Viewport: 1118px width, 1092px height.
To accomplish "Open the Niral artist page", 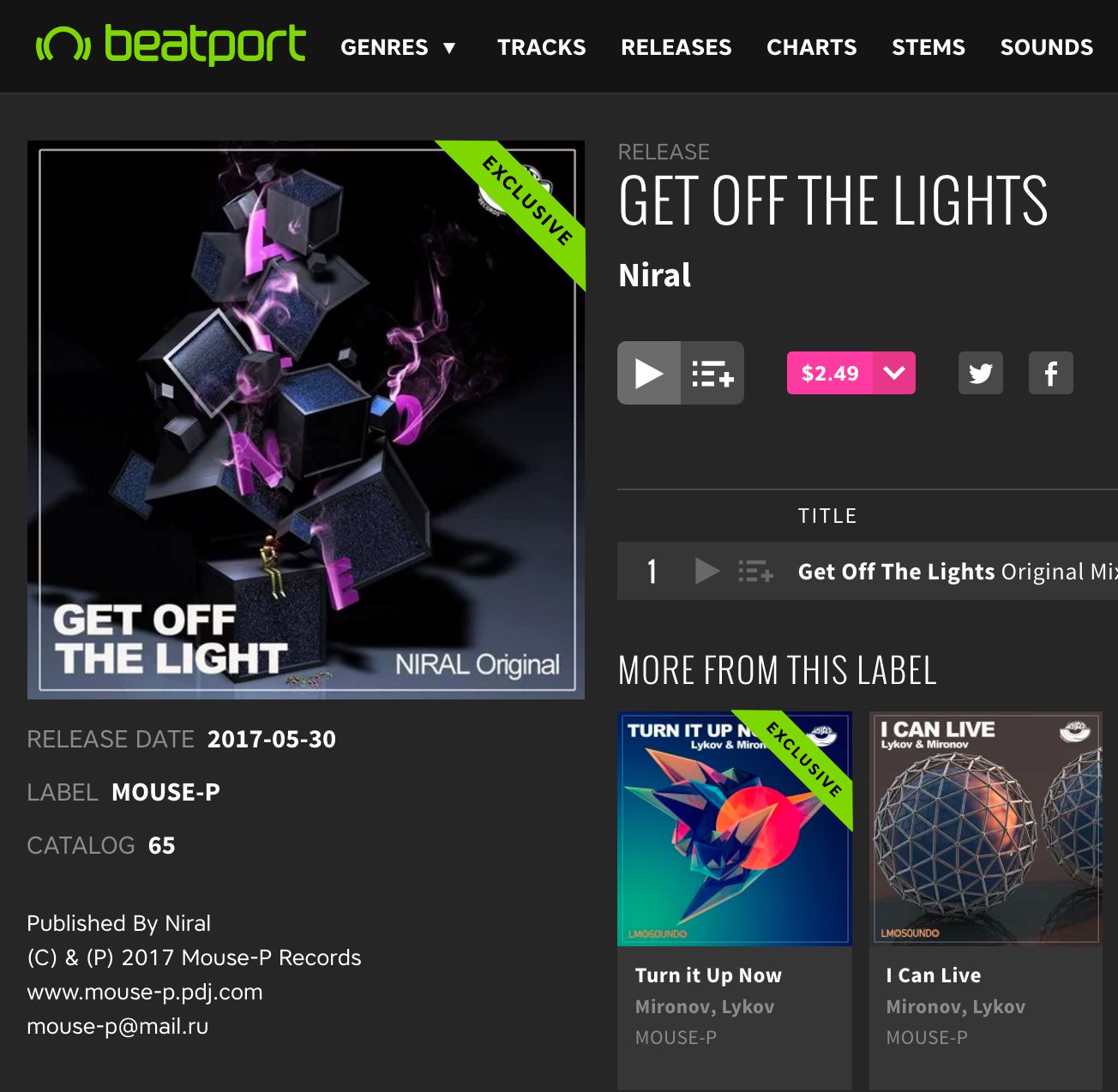I will tap(655, 275).
